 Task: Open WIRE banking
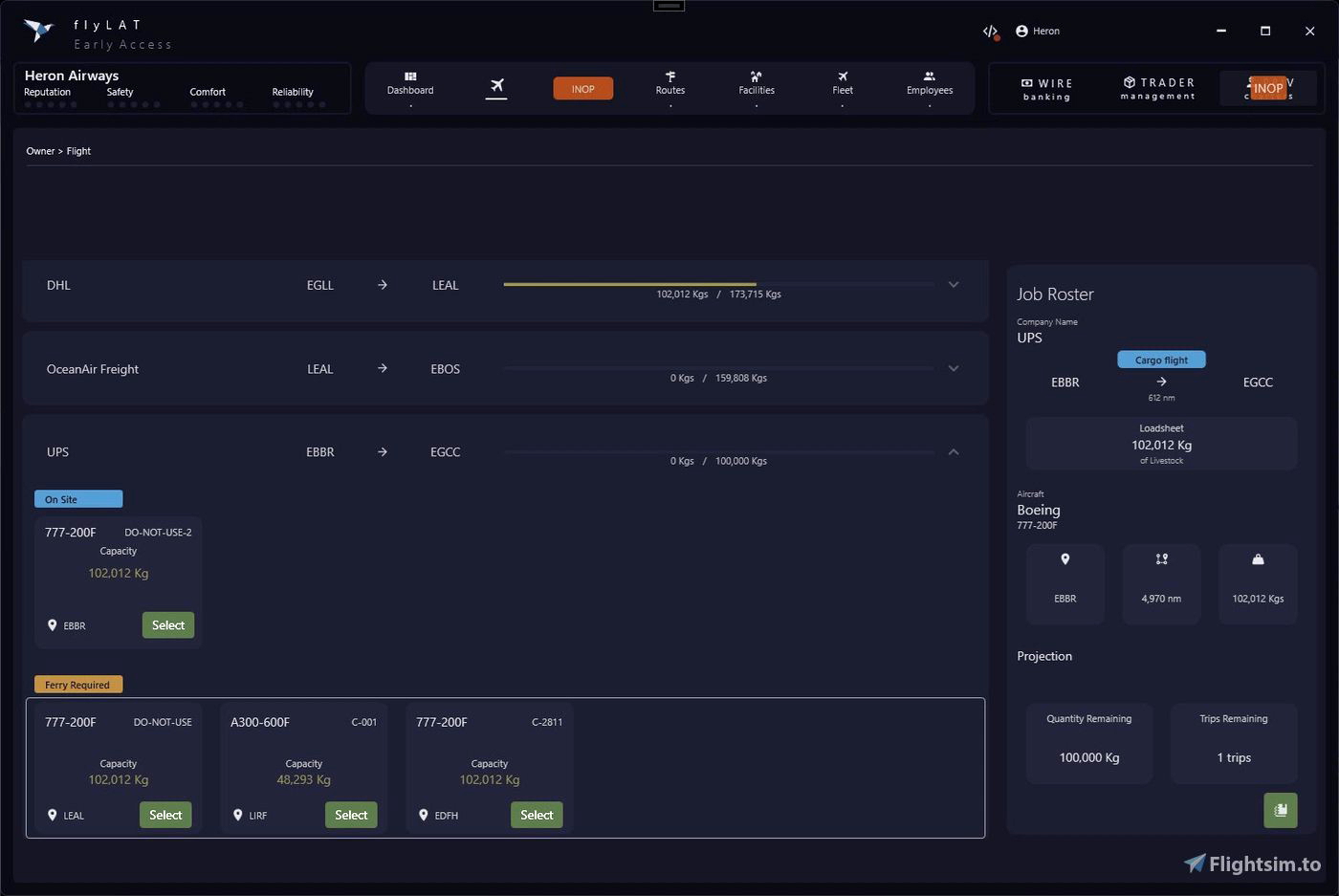[x=1046, y=89]
